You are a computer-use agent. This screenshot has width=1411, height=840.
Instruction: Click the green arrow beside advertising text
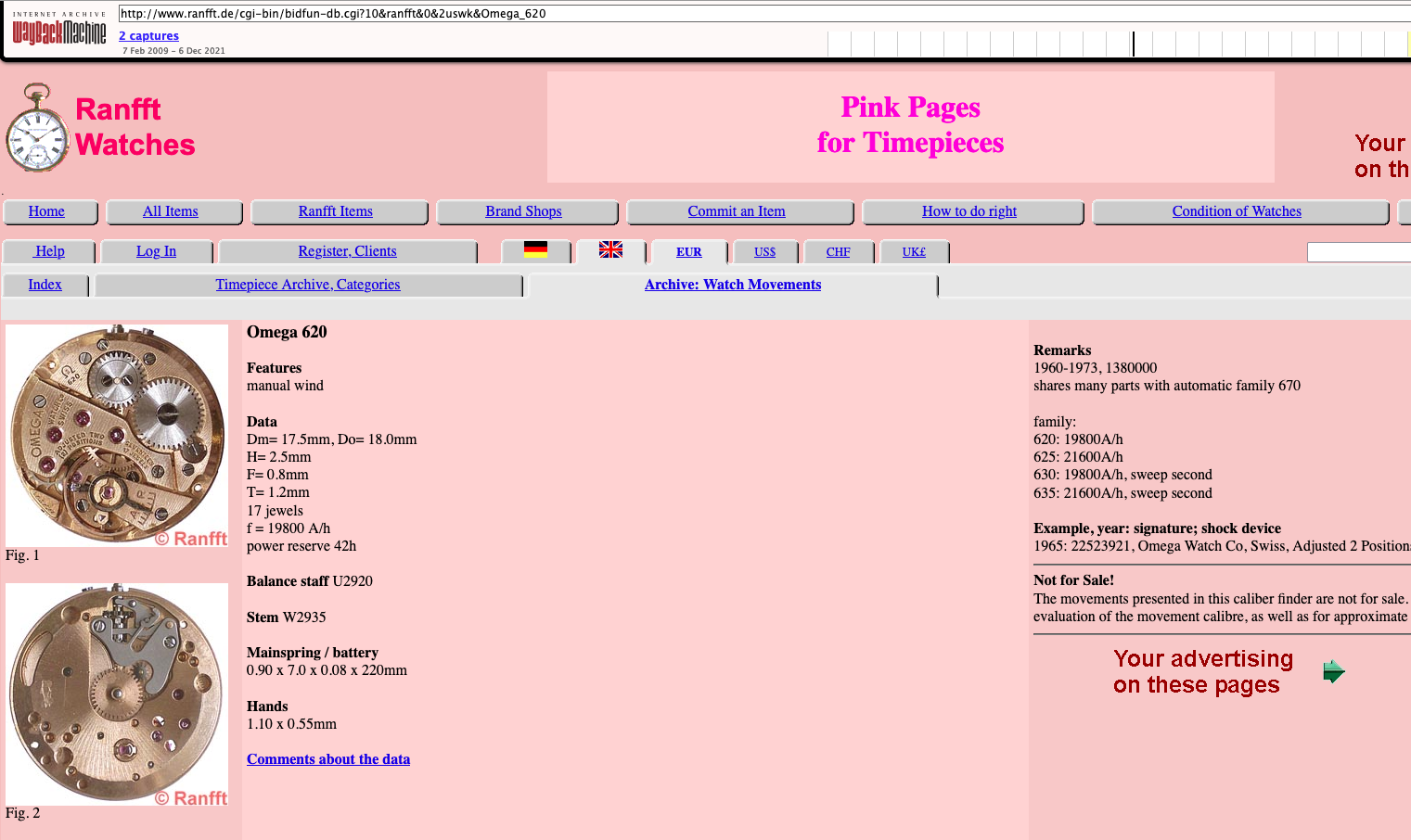pyautogui.click(x=1333, y=671)
